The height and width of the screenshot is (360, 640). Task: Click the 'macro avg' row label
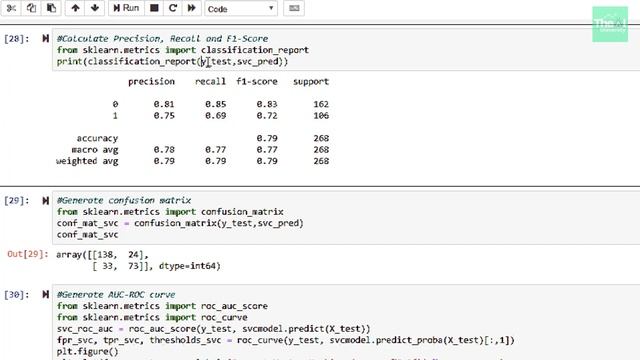coord(95,150)
